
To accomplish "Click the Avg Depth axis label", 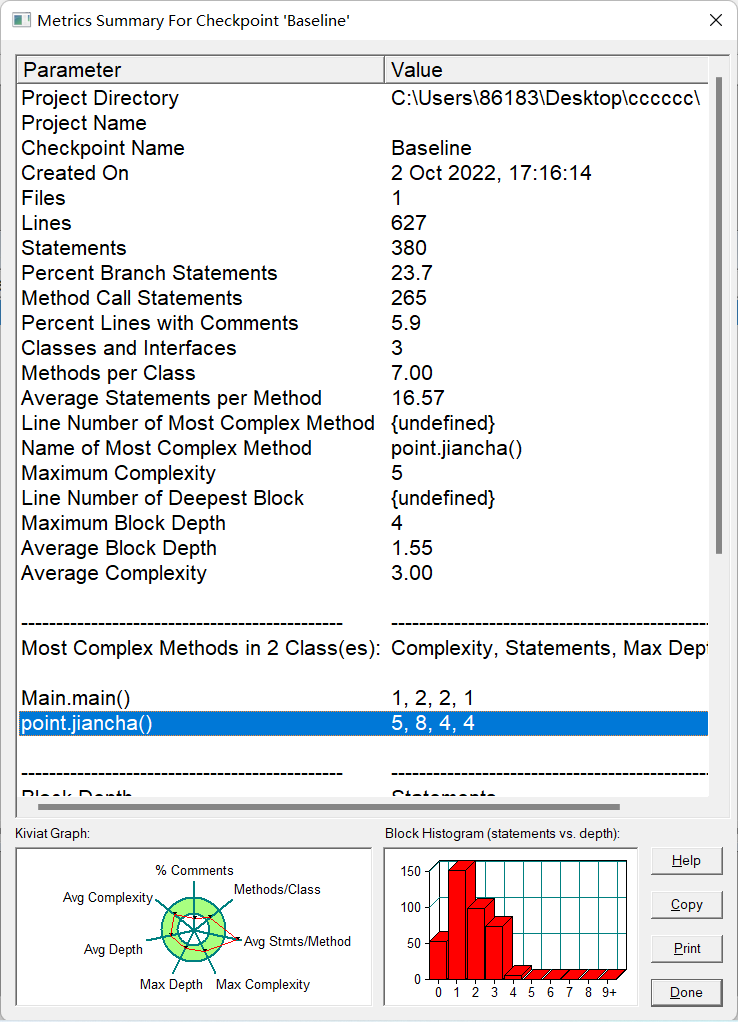I will point(113,949).
